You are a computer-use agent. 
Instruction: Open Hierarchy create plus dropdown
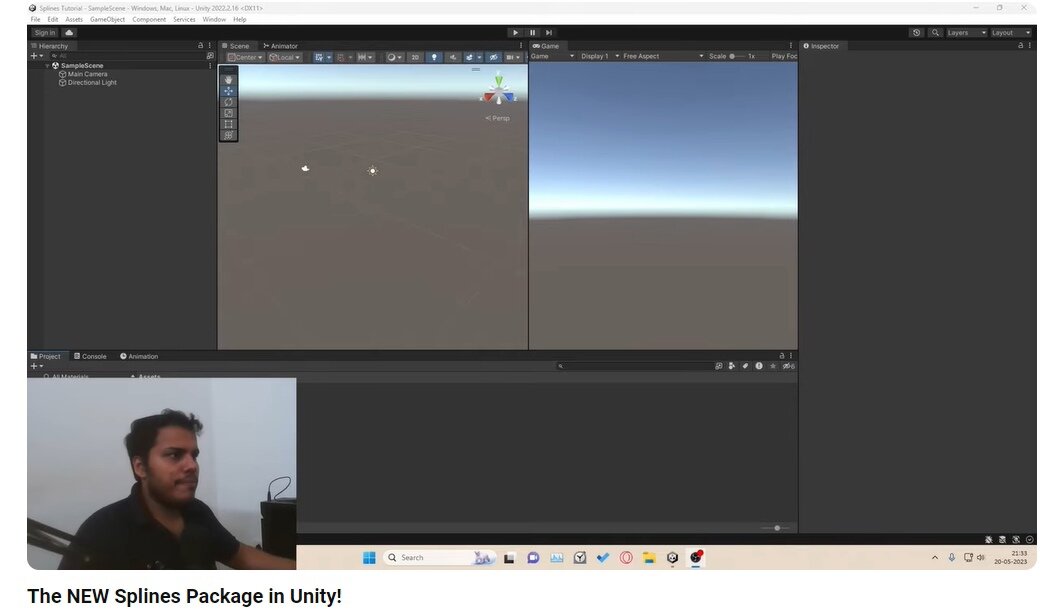coord(37,56)
